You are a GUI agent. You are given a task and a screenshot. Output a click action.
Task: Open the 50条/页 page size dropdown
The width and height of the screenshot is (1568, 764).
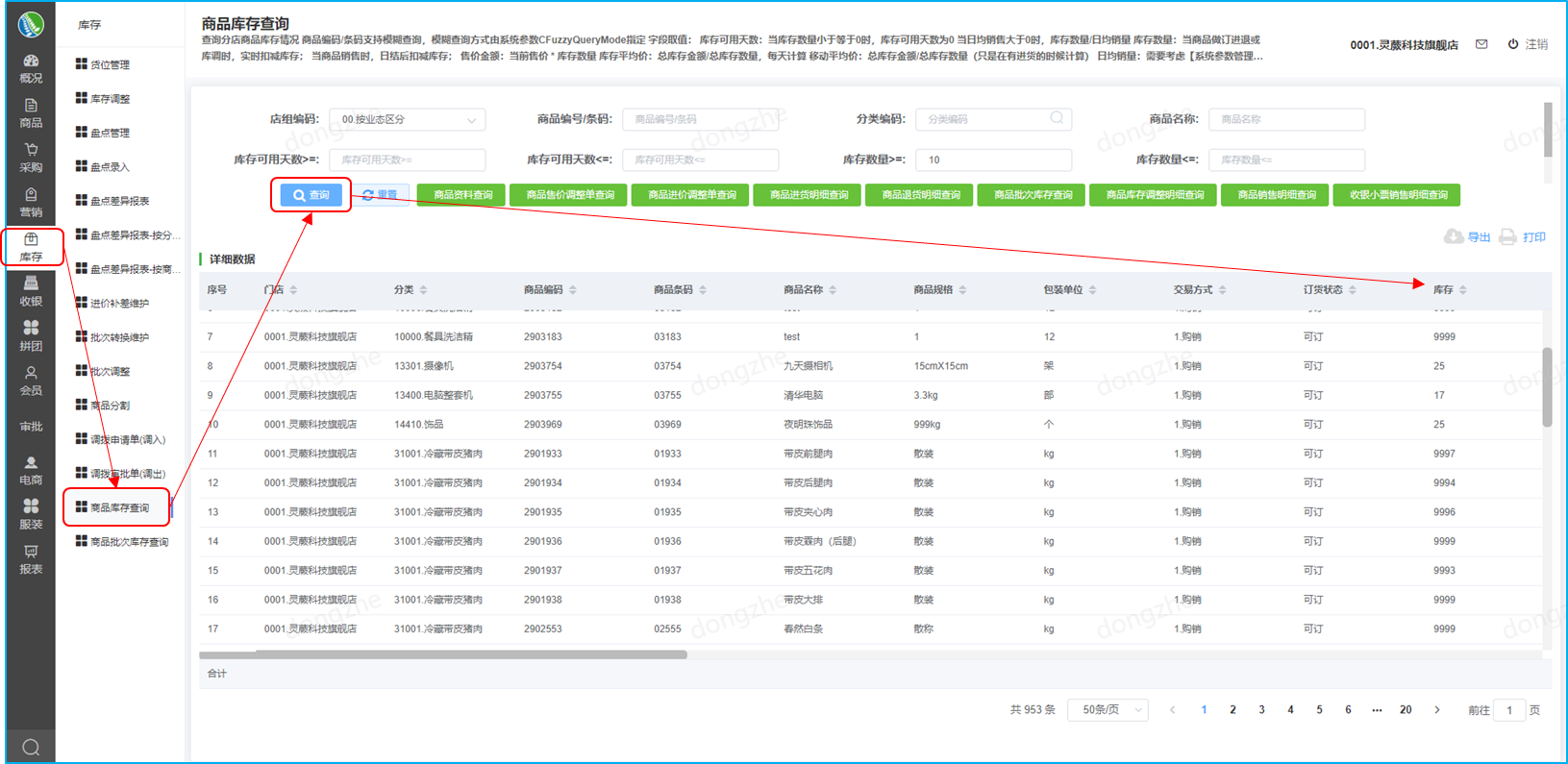click(x=1108, y=710)
